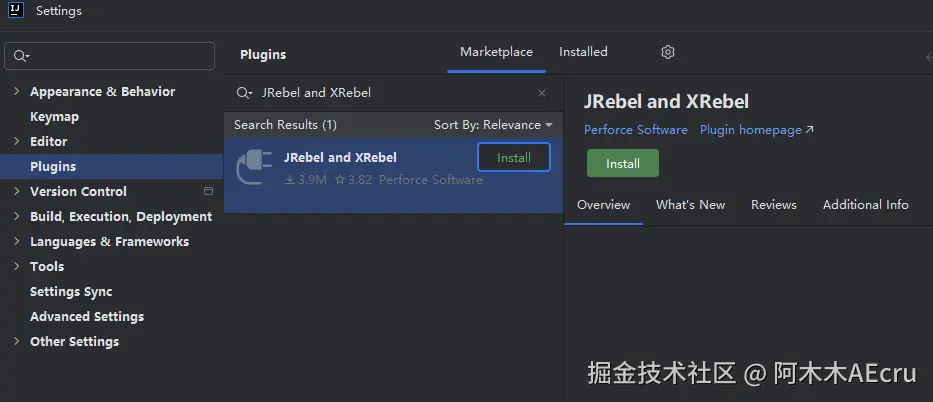Open the Perforce Software vendor link

(x=635, y=130)
